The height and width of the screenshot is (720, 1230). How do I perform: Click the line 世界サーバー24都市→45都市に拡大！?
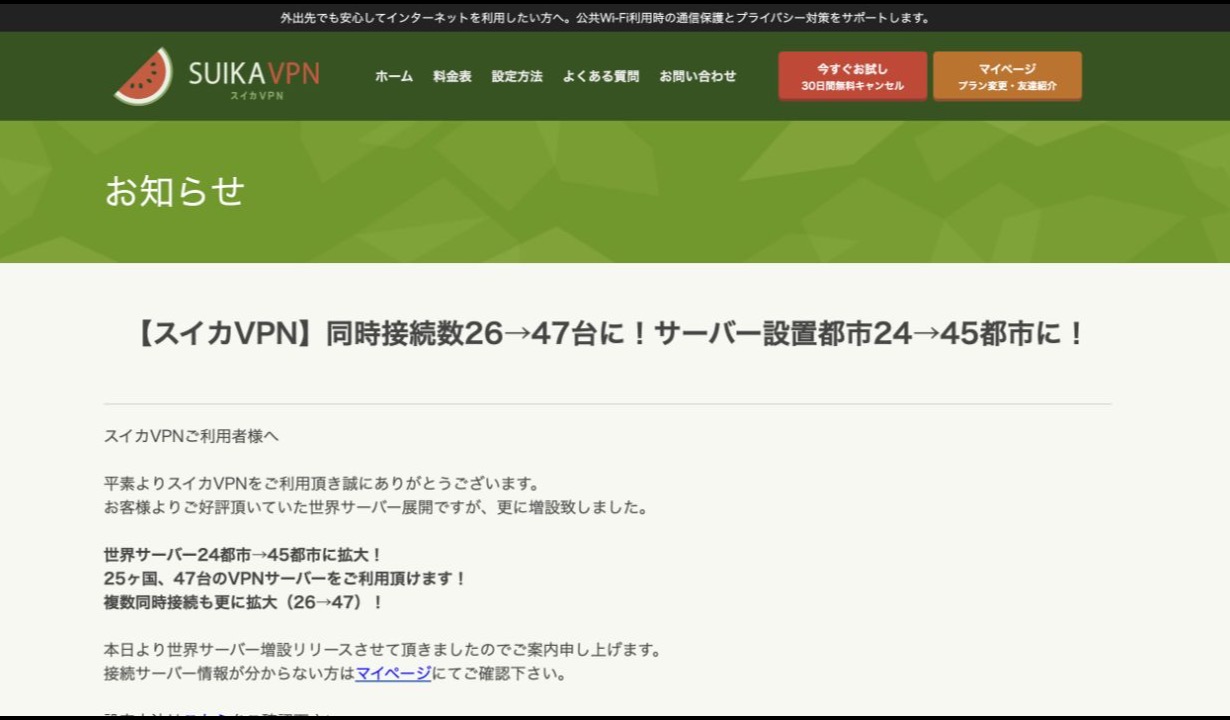coord(243,554)
